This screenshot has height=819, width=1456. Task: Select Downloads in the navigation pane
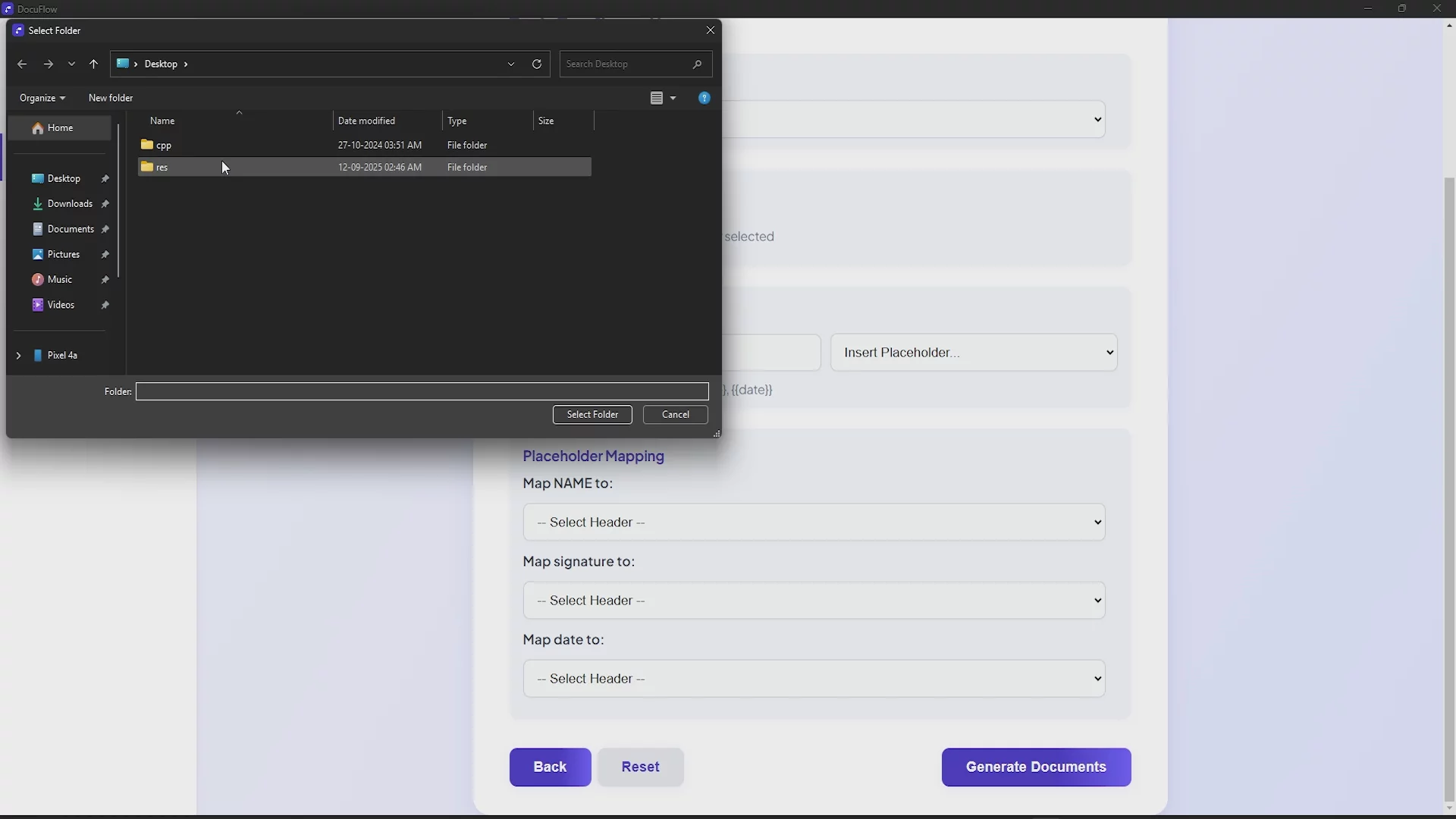(70, 204)
